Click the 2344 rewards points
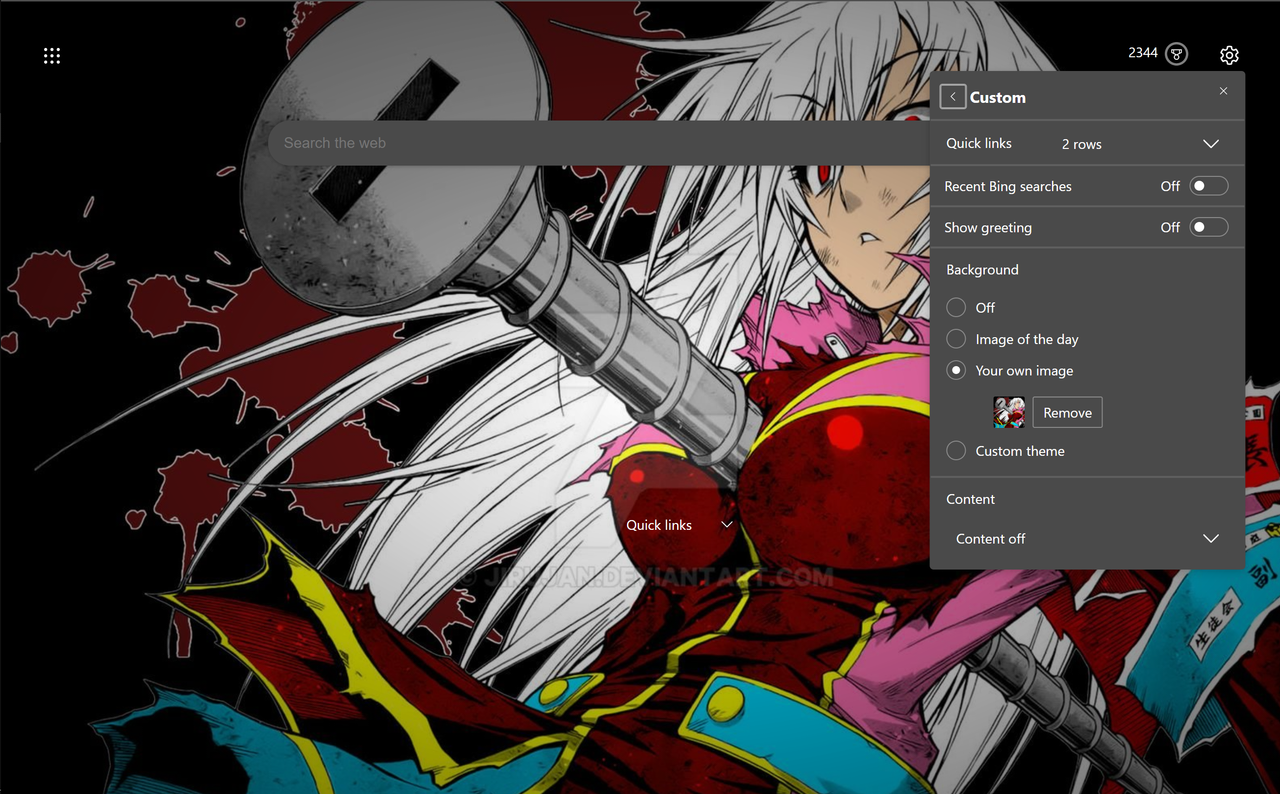This screenshot has height=794, width=1280. (x=1143, y=53)
